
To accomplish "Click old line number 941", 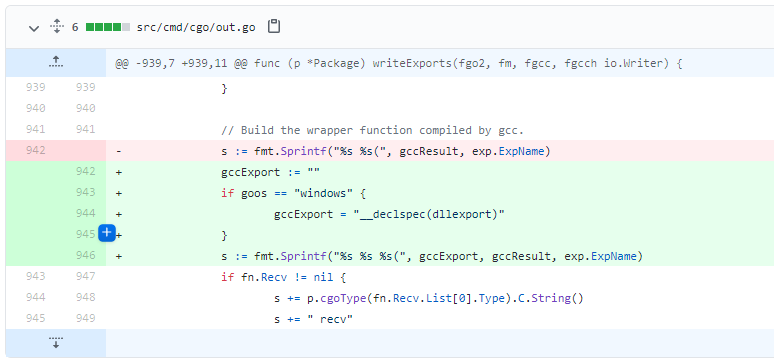I will pos(36,129).
